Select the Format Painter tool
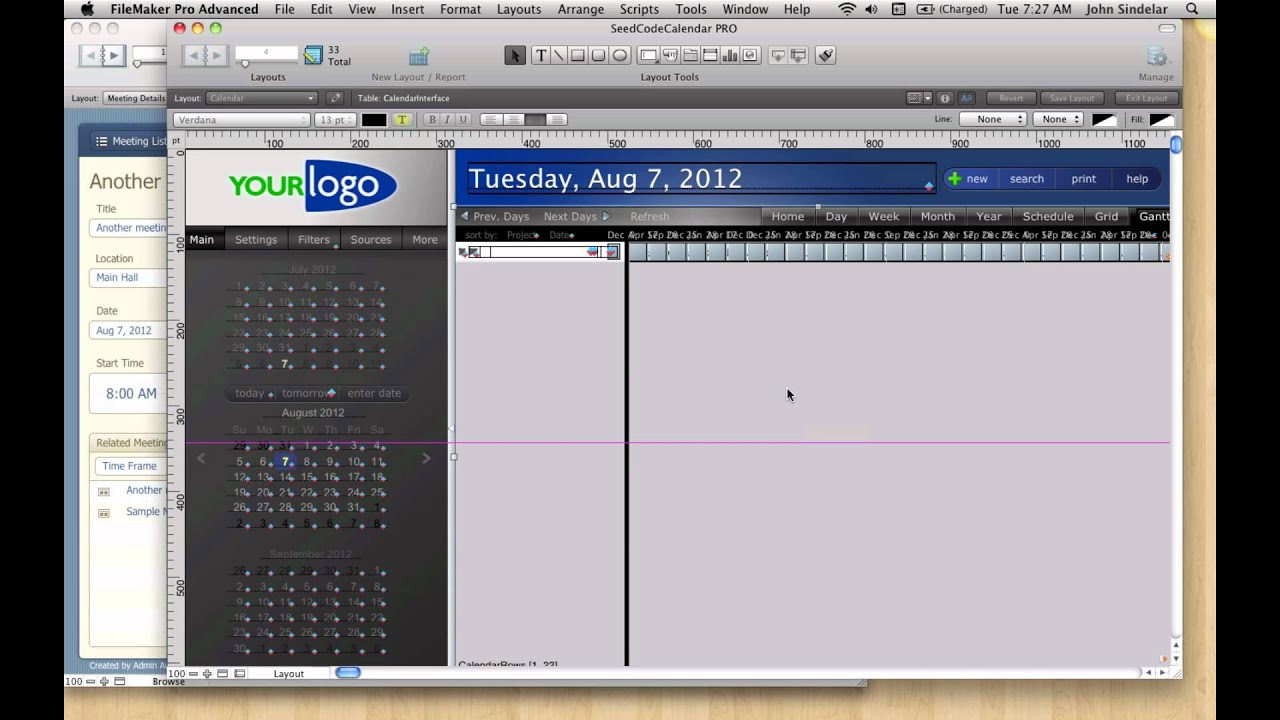The image size is (1280, 720). tap(826, 56)
